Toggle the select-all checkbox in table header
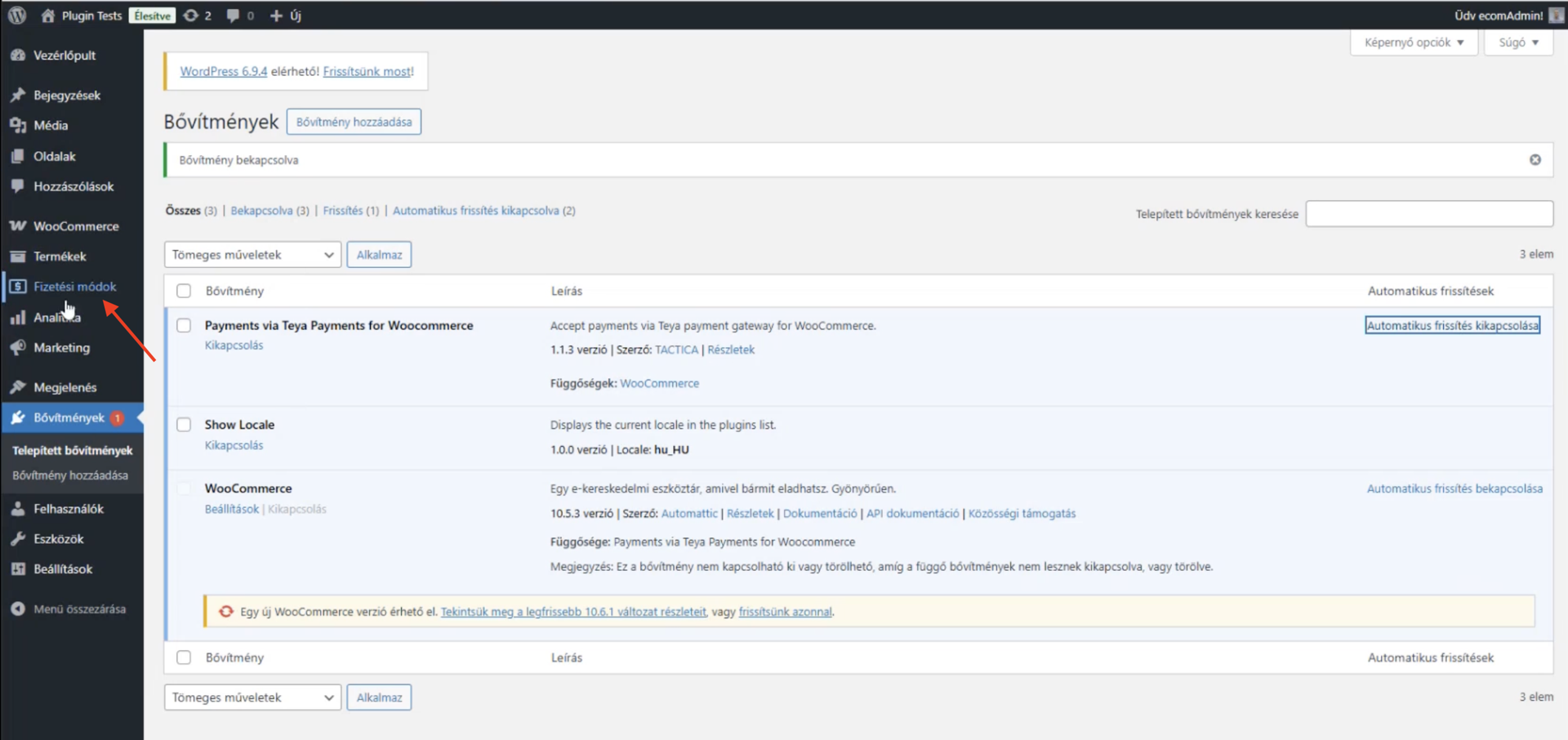 click(184, 291)
